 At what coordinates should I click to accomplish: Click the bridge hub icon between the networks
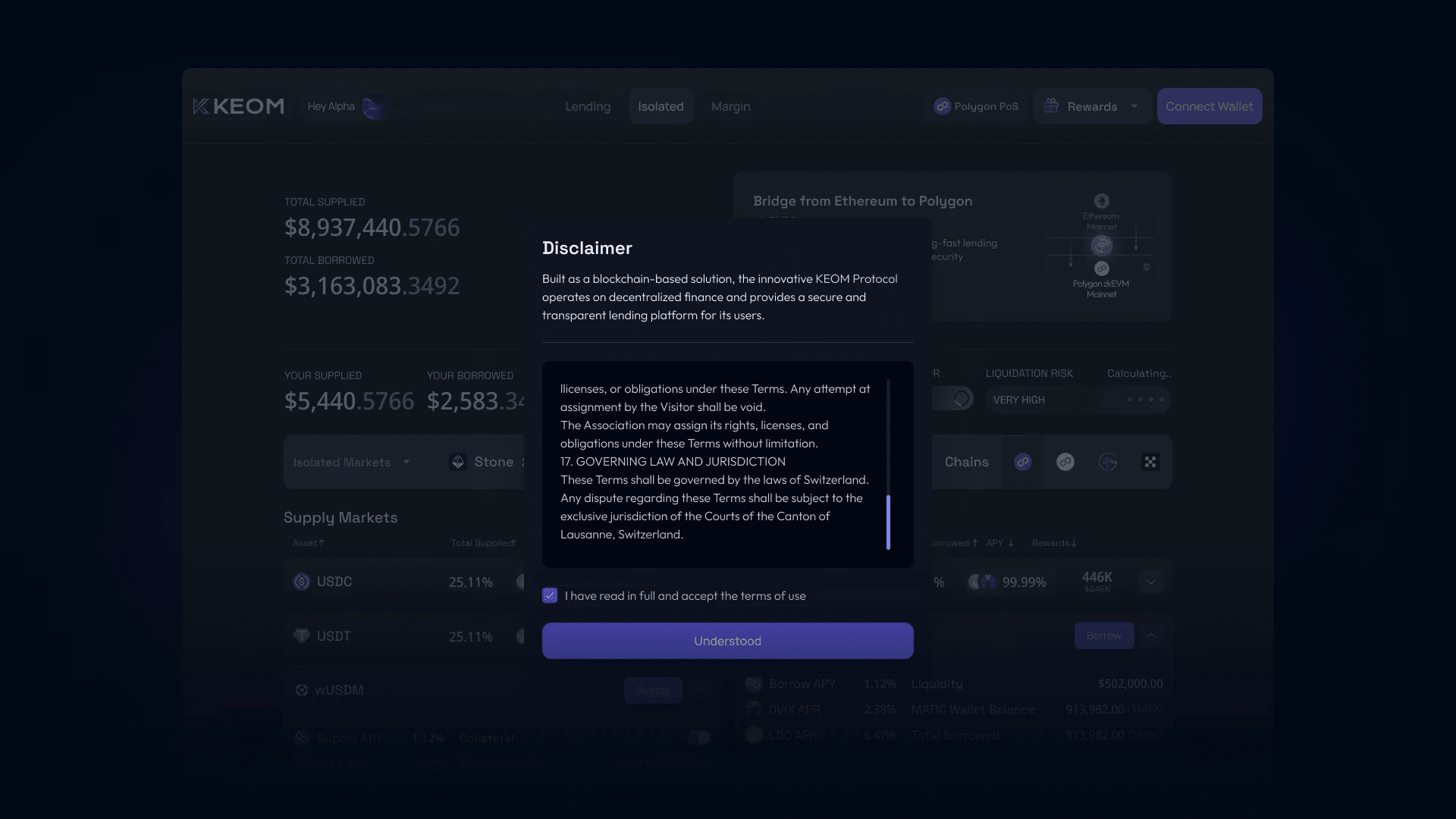point(1102,246)
